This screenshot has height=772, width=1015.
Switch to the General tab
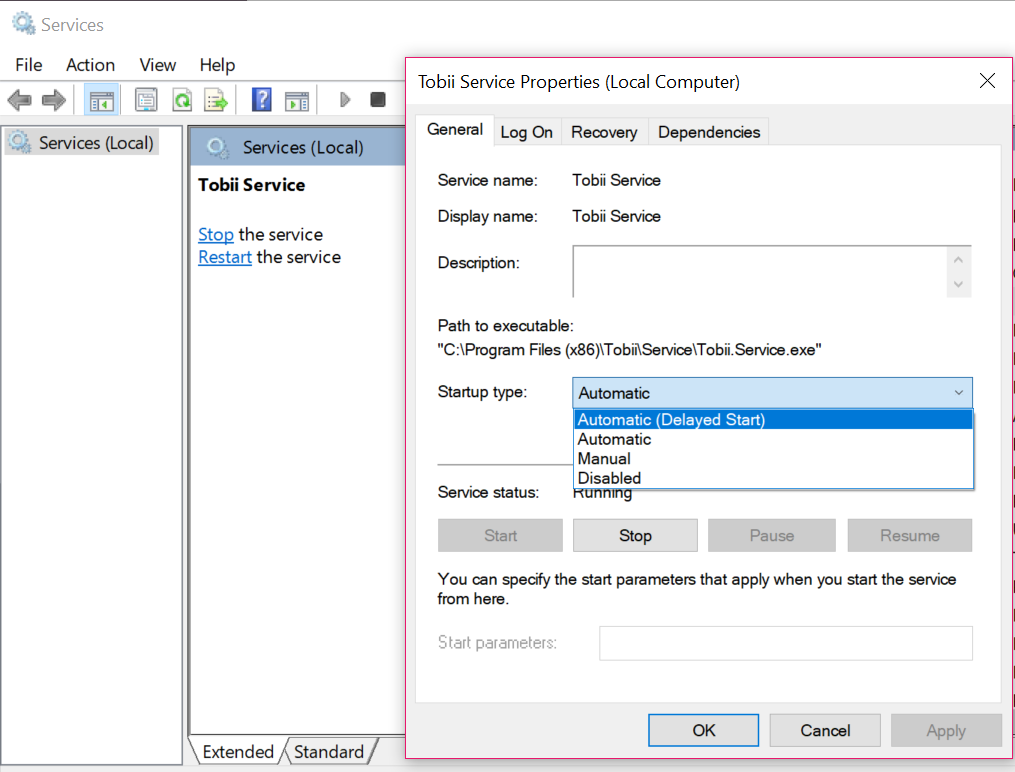(x=455, y=129)
